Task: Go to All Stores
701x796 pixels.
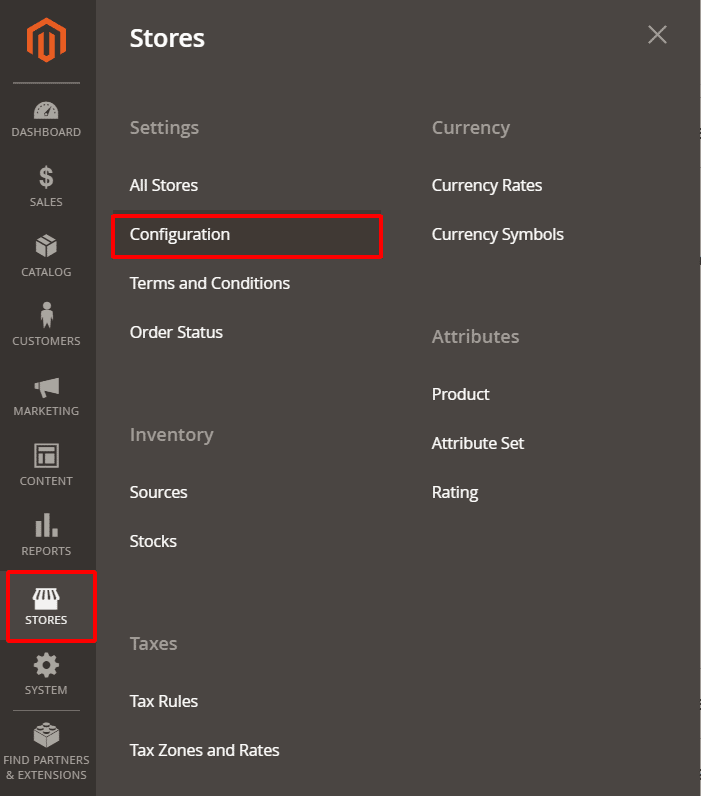Action: (x=164, y=186)
